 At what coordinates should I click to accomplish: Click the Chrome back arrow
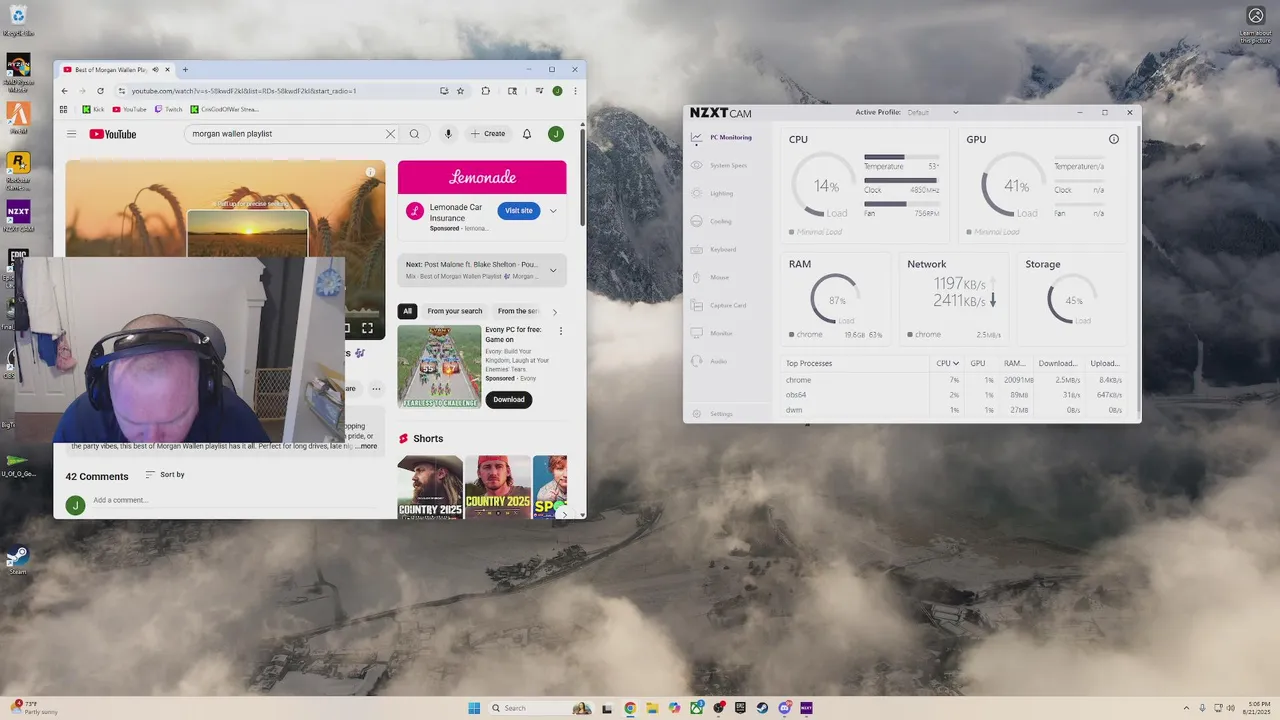pos(65,91)
